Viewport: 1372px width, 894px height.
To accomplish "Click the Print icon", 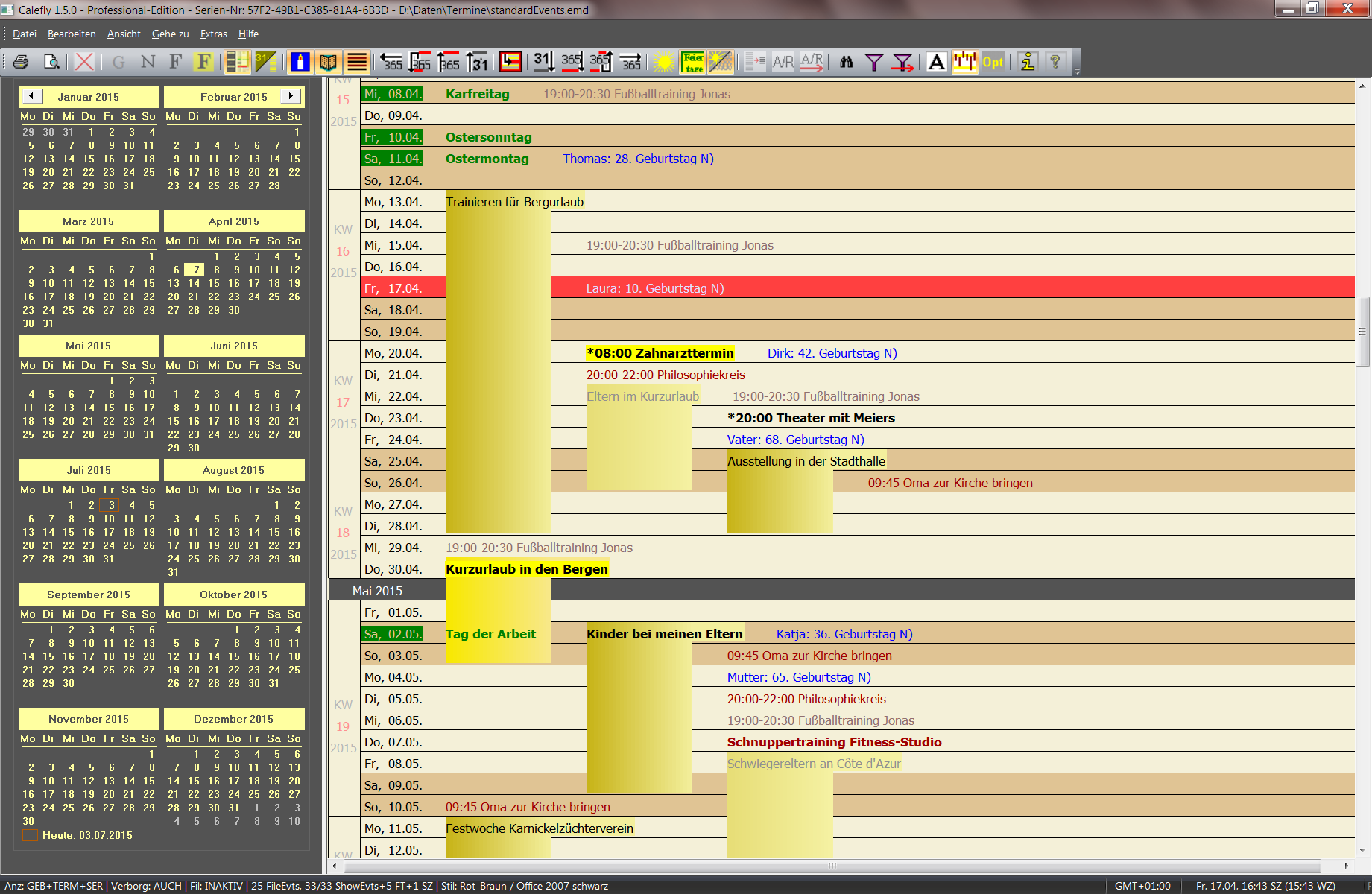I will tap(21, 62).
